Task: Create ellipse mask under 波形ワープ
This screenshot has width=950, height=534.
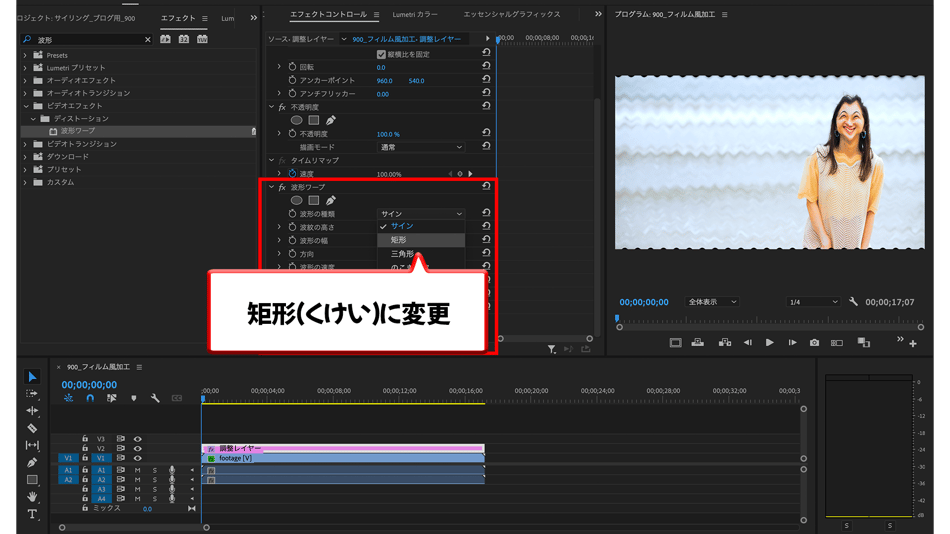Action: coord(296,201)
